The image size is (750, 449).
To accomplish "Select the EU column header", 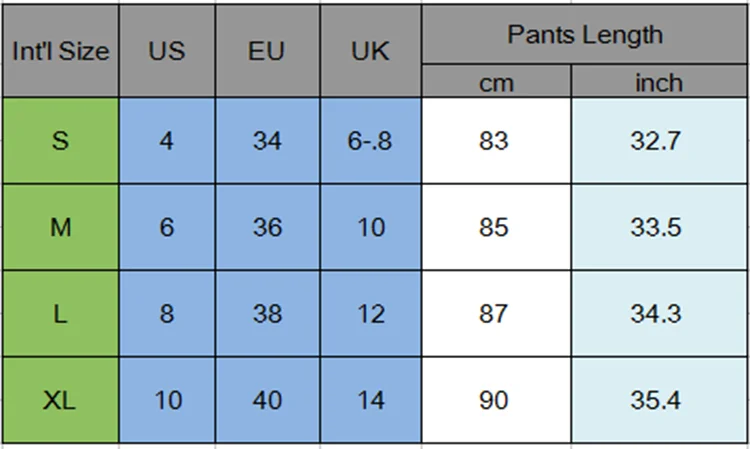I will [267, 51].
